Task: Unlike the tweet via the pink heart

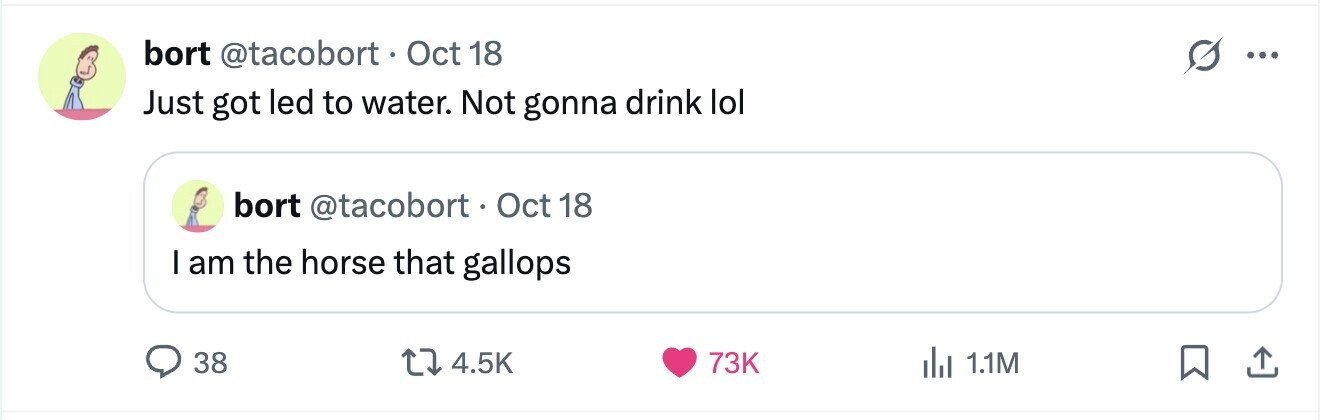Action: click(x=680, y=363)
